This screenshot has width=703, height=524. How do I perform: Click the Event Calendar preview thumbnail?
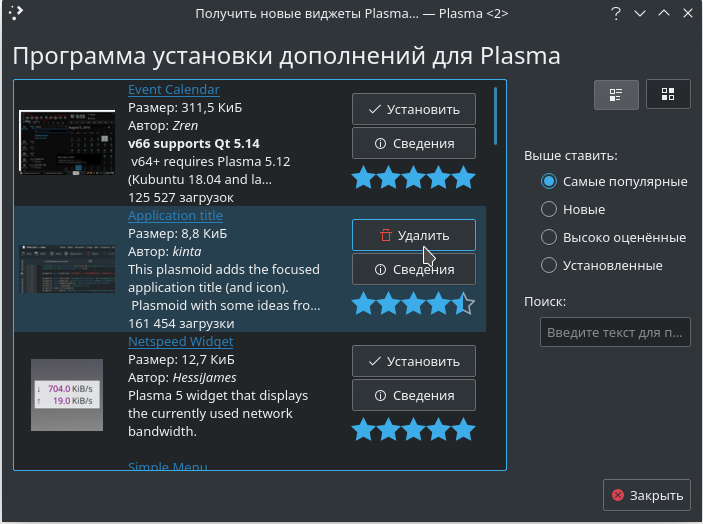coord(67,143)
